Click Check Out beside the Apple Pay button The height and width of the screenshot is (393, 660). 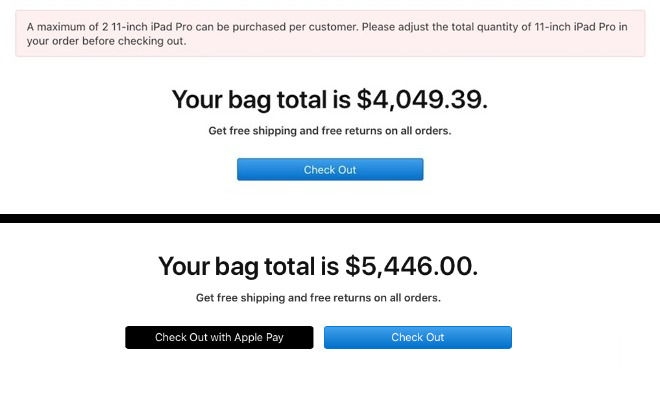[x=418, y=337]
